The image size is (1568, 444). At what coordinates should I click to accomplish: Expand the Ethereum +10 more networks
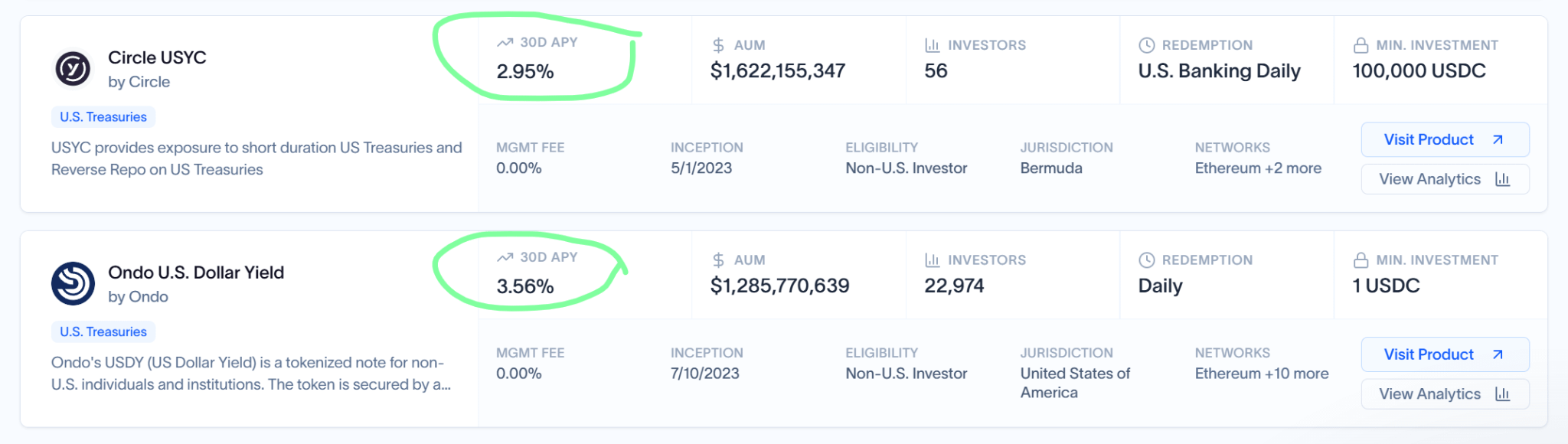[1261, 374]
